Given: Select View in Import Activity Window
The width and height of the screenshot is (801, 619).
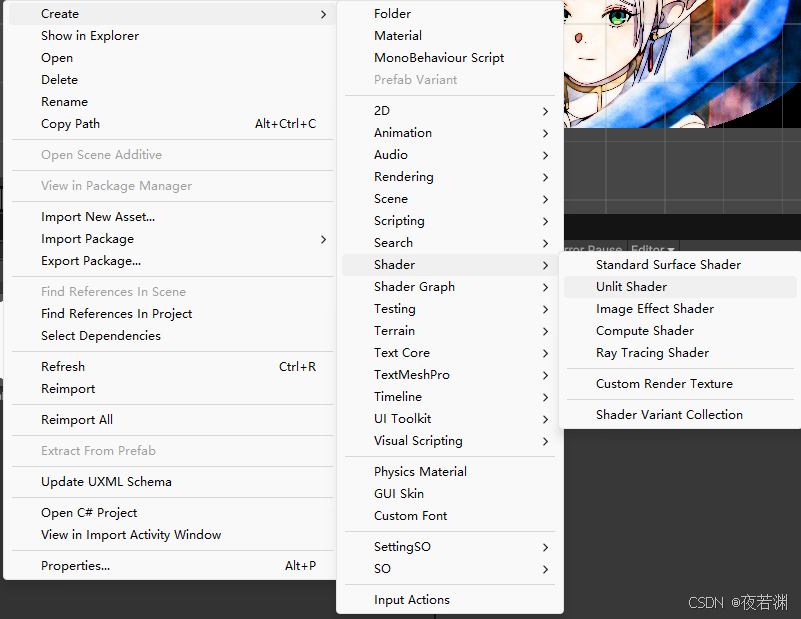Looking at the screenshot, I should (172, 535).
